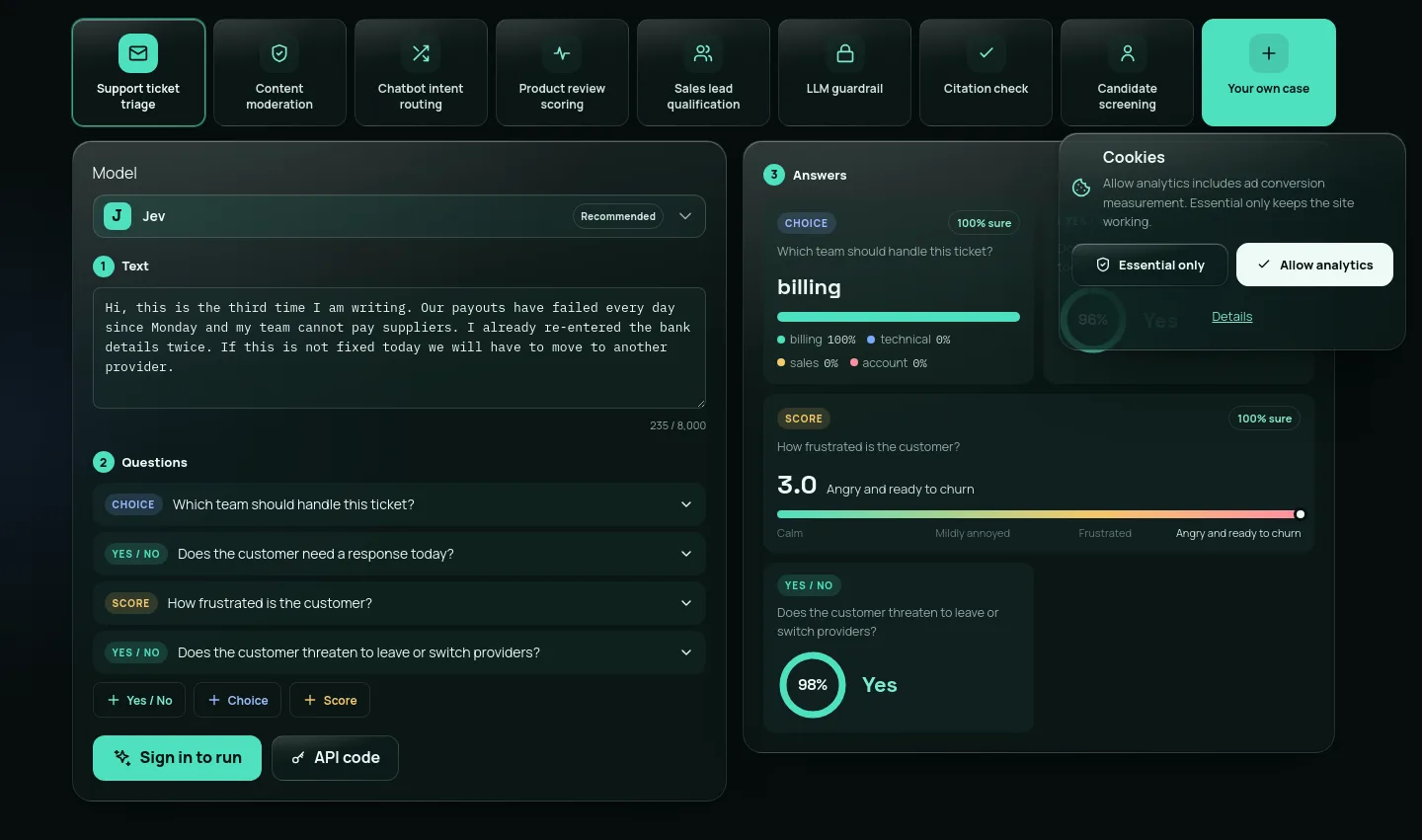The height and width of the screenshot is (840, 1422).
Task: Click the 98% confidence ring beside the Yes answer
Action: coord(813,685)
